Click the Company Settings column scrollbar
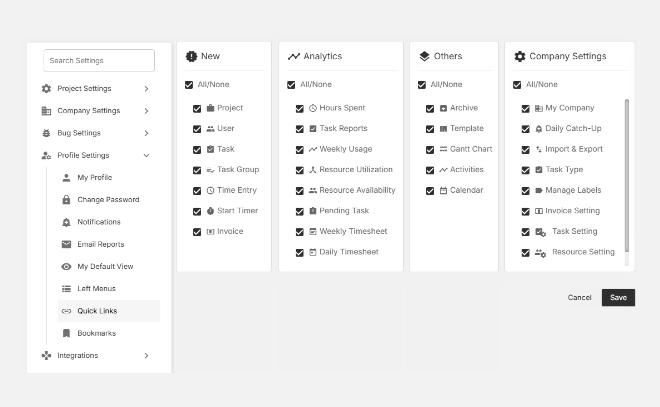 pyautogui.click(x=627, y=176)
